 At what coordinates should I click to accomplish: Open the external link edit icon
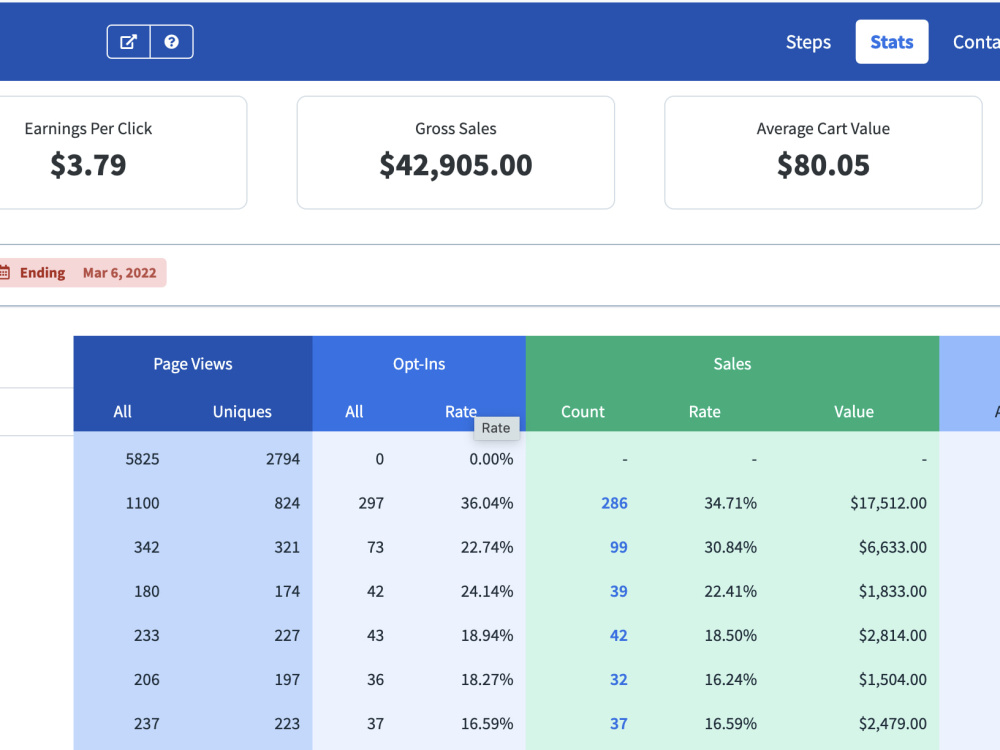coord(128,42)
